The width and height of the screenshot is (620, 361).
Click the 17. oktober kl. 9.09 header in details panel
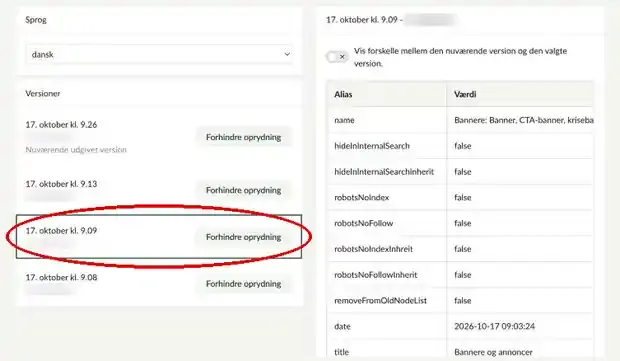361,20
